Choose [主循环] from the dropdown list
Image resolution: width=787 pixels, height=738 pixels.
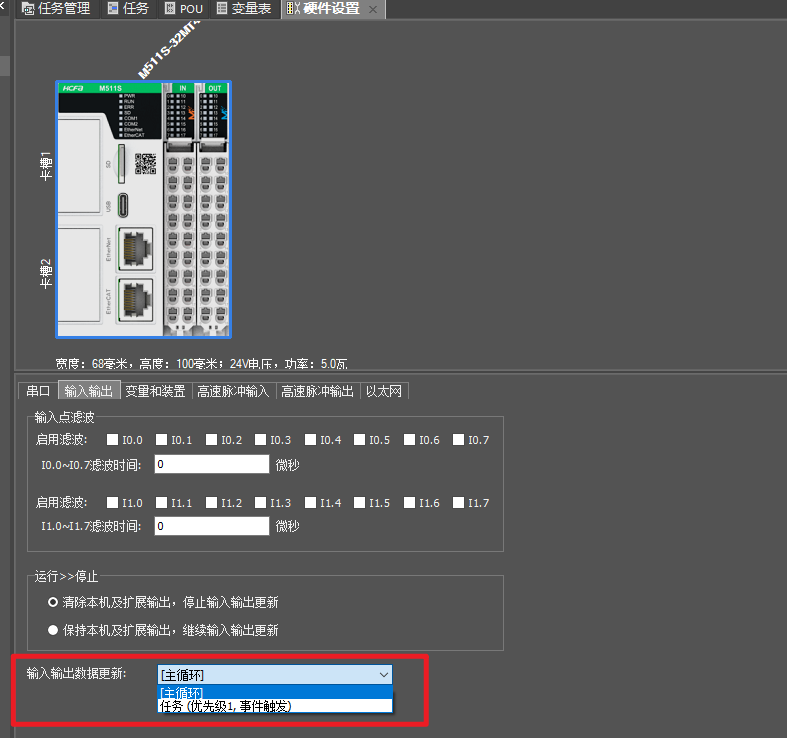[275, 693]
